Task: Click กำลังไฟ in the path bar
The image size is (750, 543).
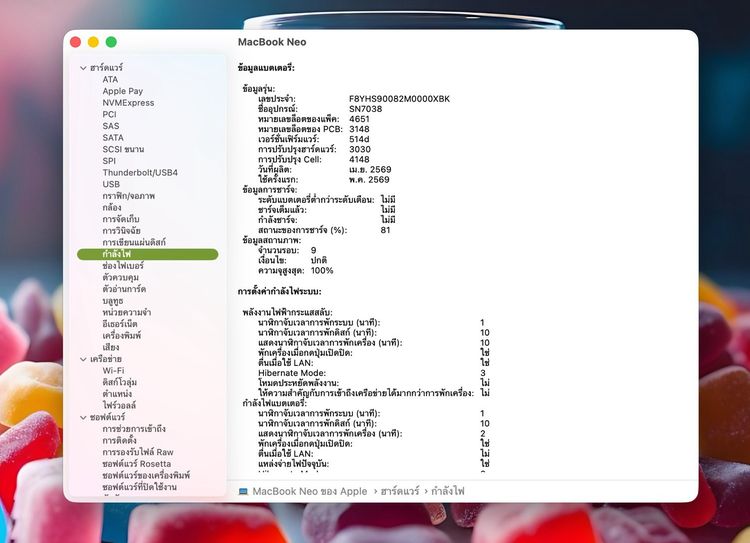Action: (448, 491)
